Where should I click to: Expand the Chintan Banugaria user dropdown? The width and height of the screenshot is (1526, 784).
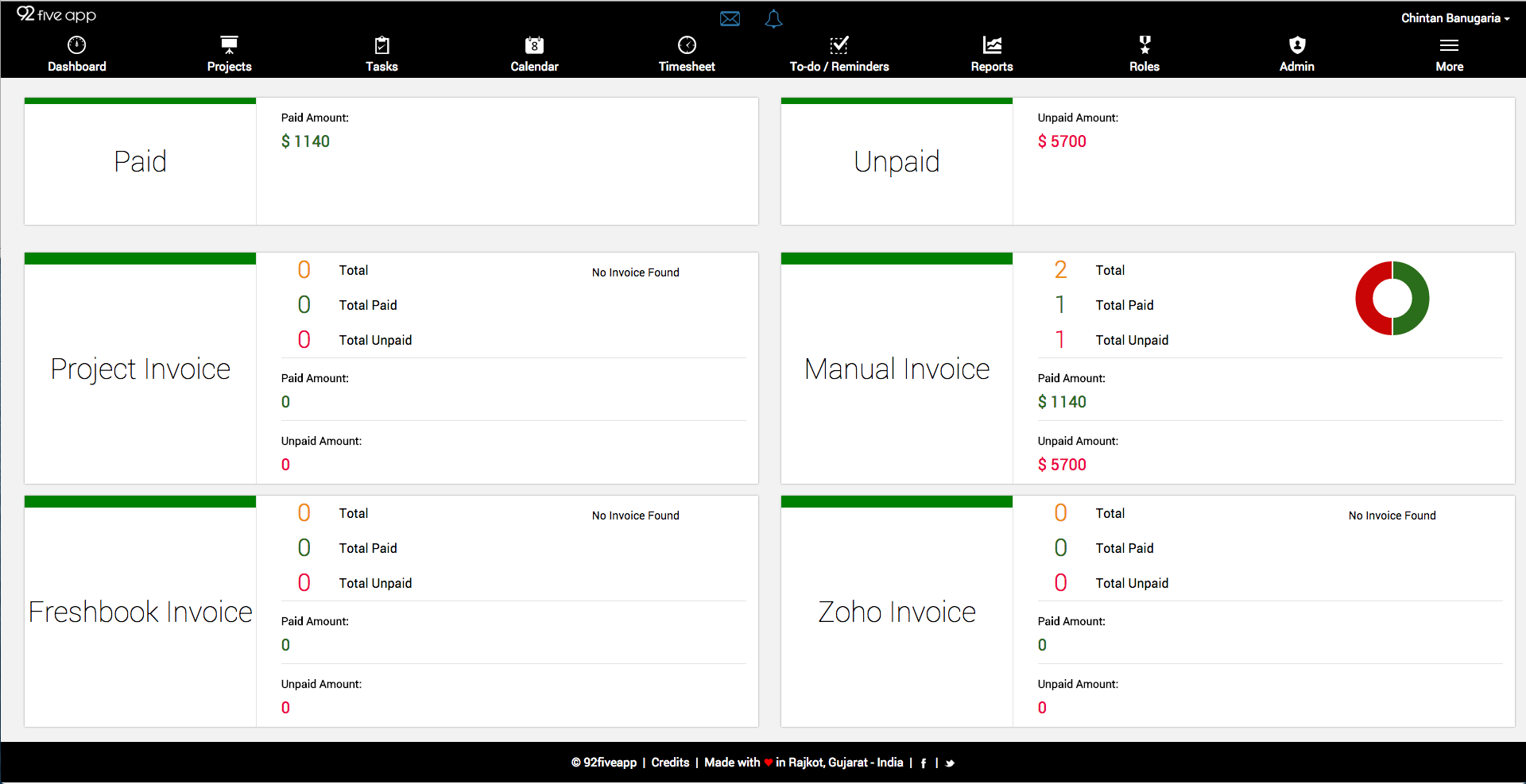tap(1454, 17)
